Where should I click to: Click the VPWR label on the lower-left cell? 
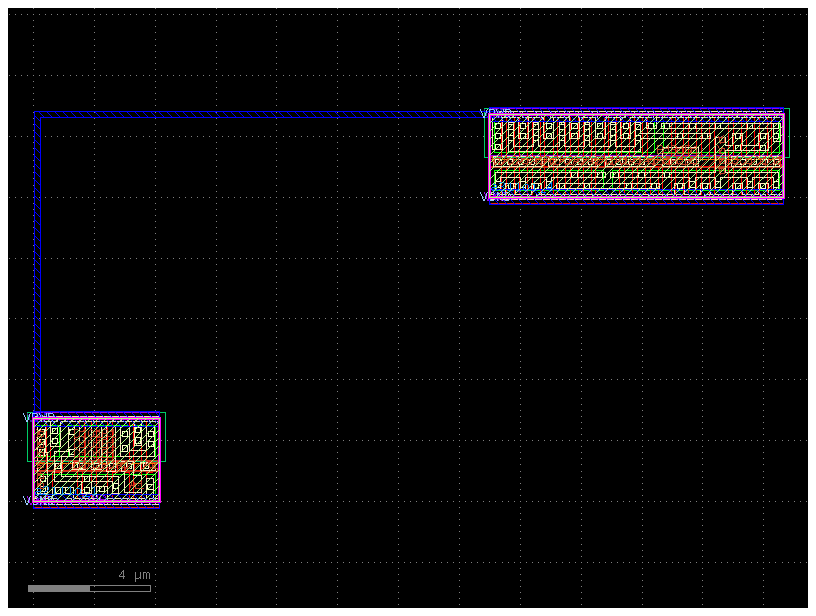coord(33,414)
